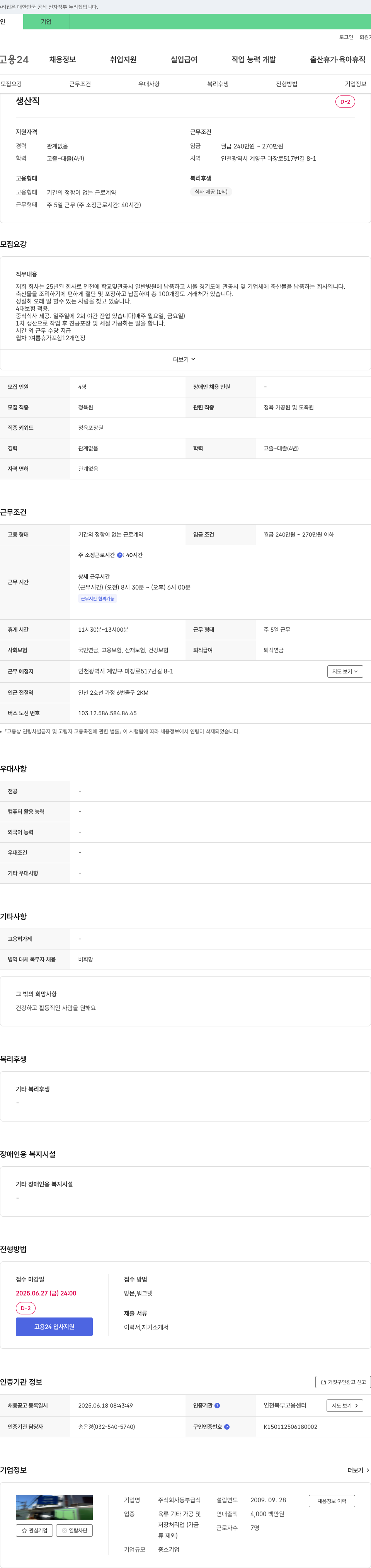Screen dimensions: 371x1568
Task: Select 모집 직종 value 정육원
Action: click(x=86, y=407)
